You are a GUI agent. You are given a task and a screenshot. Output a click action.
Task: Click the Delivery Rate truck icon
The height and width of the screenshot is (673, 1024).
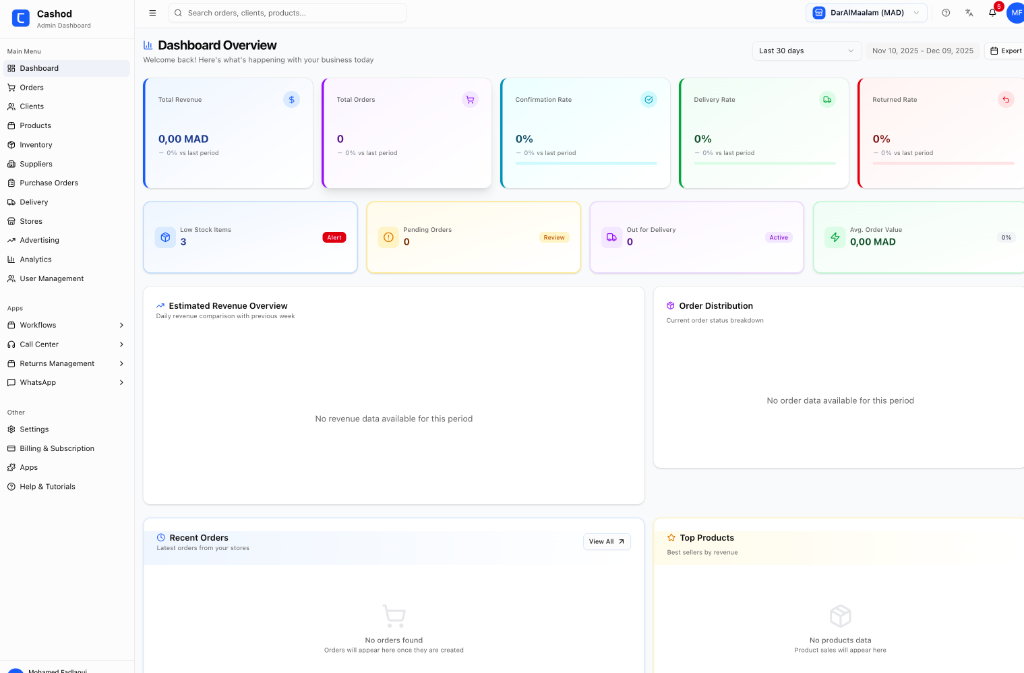click(827, 100)
